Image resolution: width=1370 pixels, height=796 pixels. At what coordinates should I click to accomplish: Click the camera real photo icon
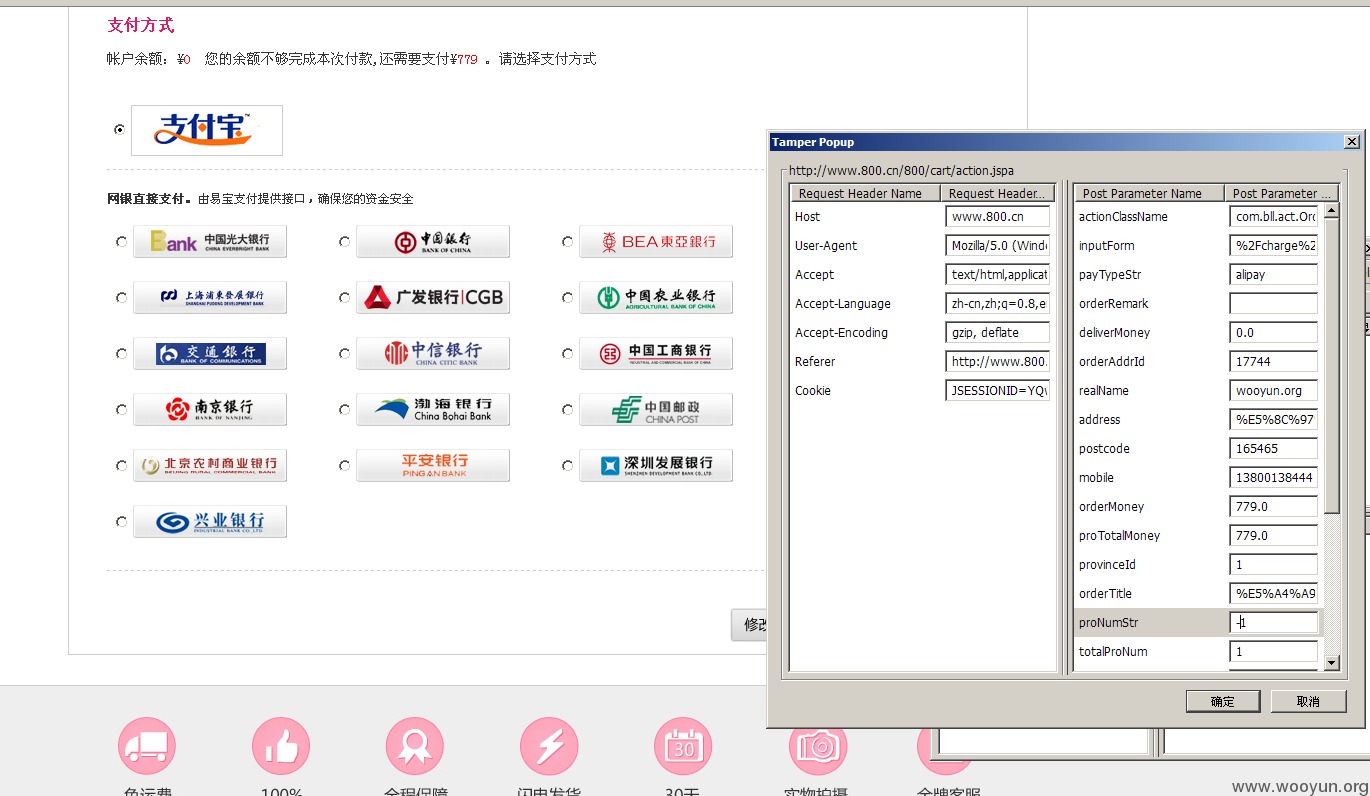[x=818, y=752]
